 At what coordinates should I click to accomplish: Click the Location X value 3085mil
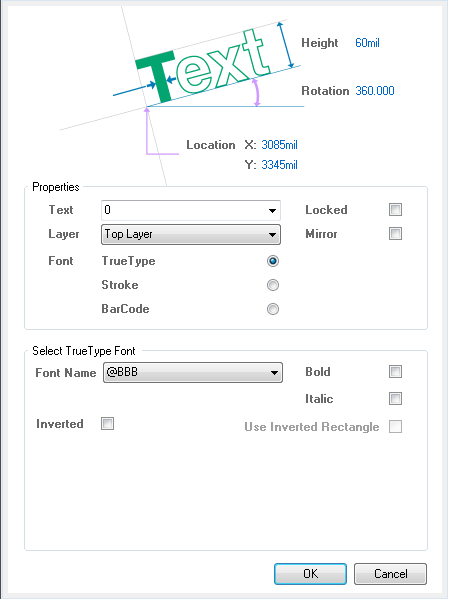(x=279, y=145)
